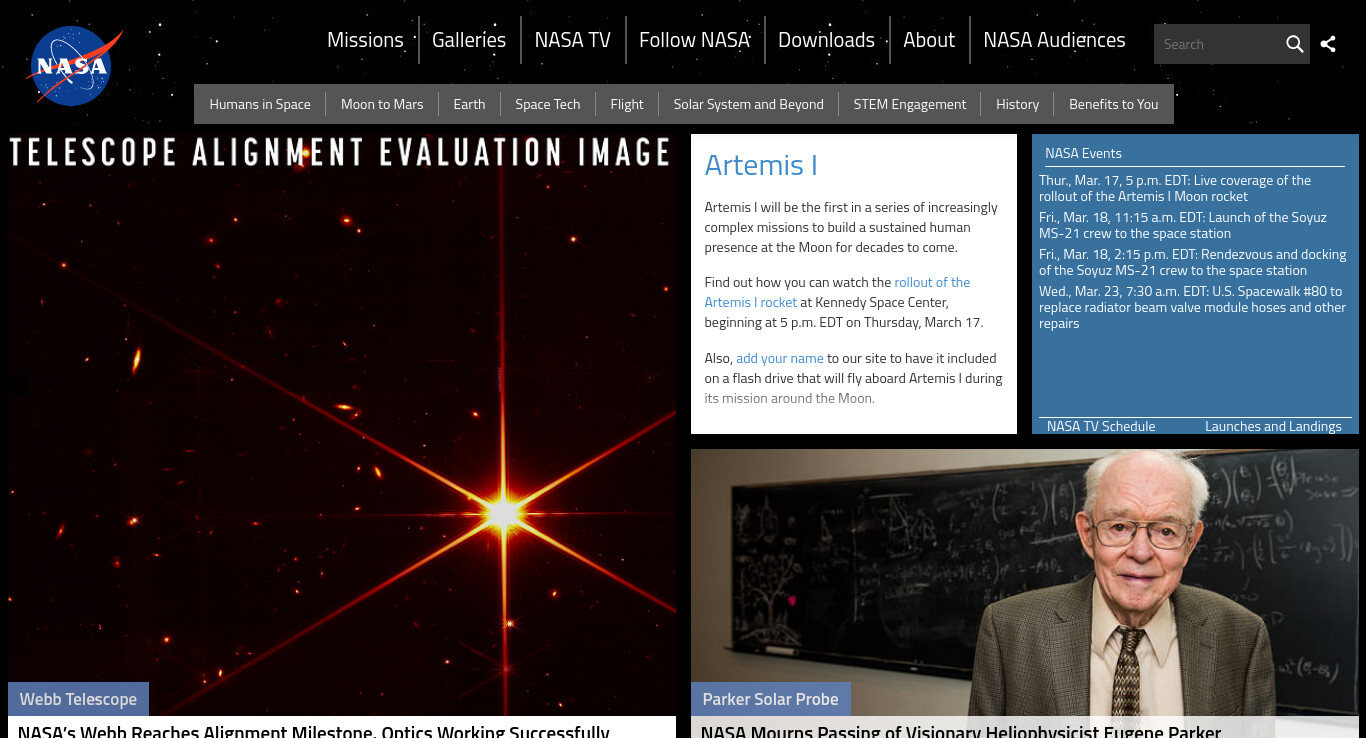Click in the Search field
Screen dimensions: 1366x738
click(1218, 44)
